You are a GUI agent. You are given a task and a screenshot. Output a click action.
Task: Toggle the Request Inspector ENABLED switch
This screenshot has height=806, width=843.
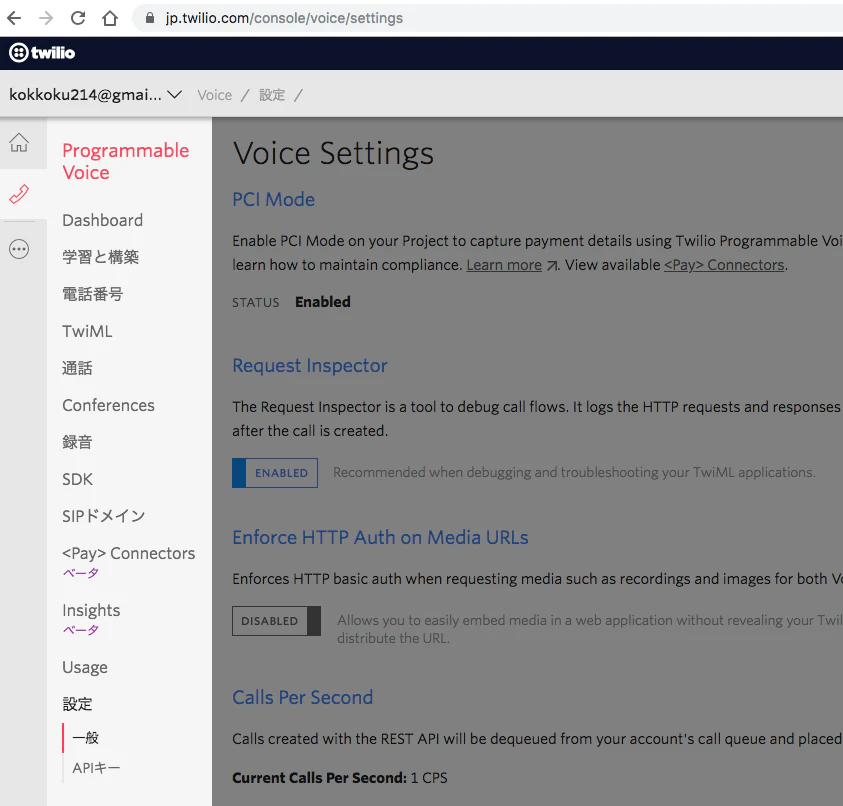[x=275, y=473]
